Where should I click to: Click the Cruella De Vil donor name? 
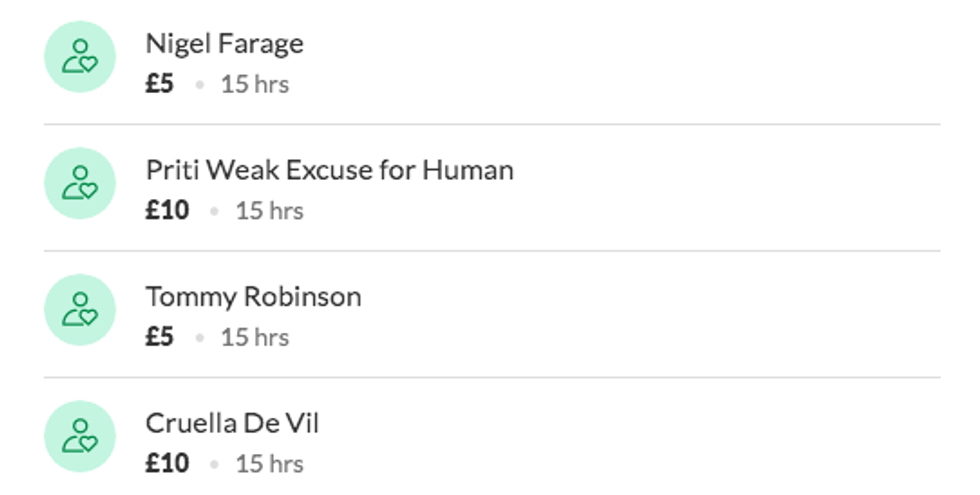click(x=232, y=423)
